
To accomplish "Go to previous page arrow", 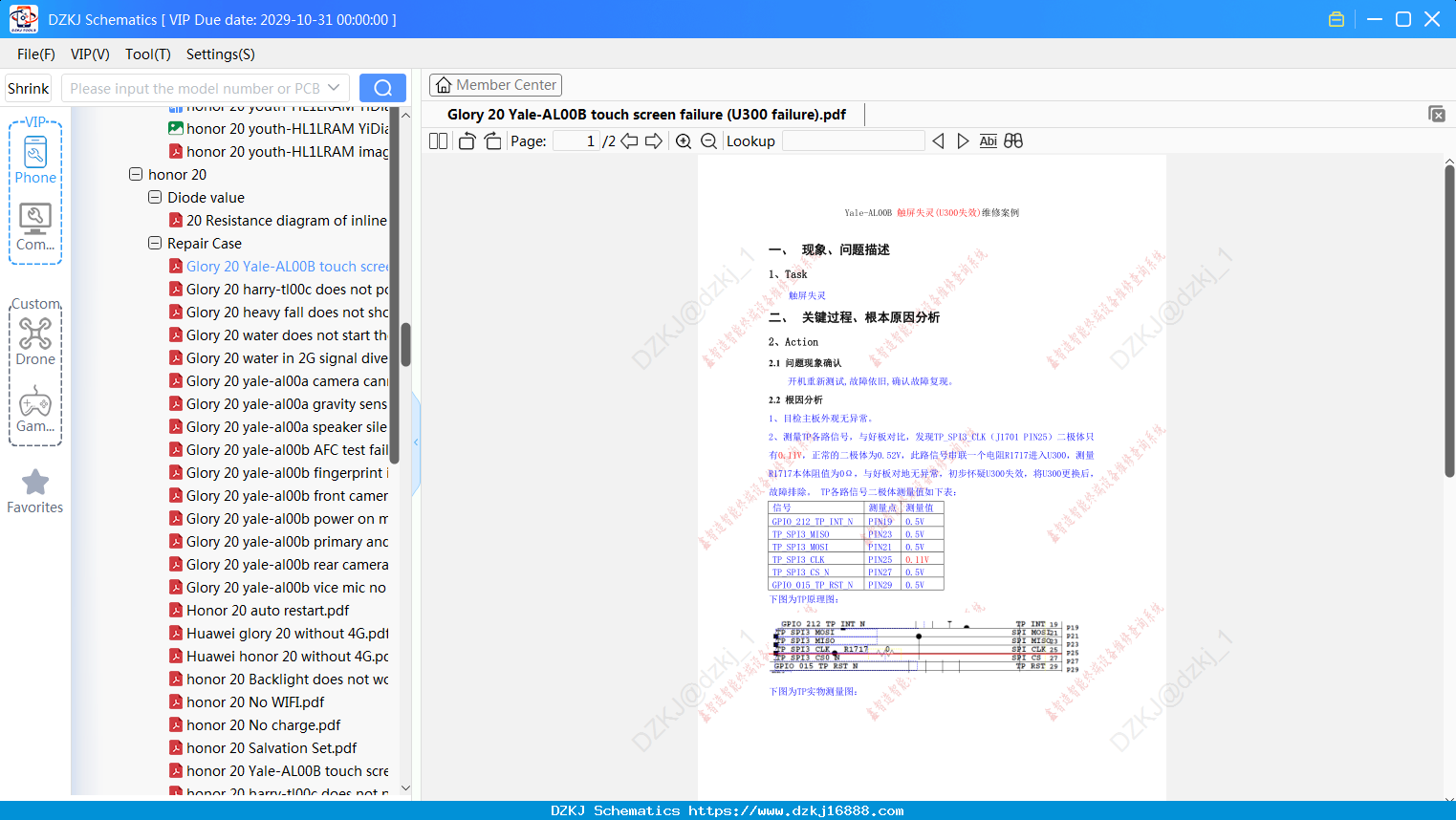I will [x=629, y=141].
